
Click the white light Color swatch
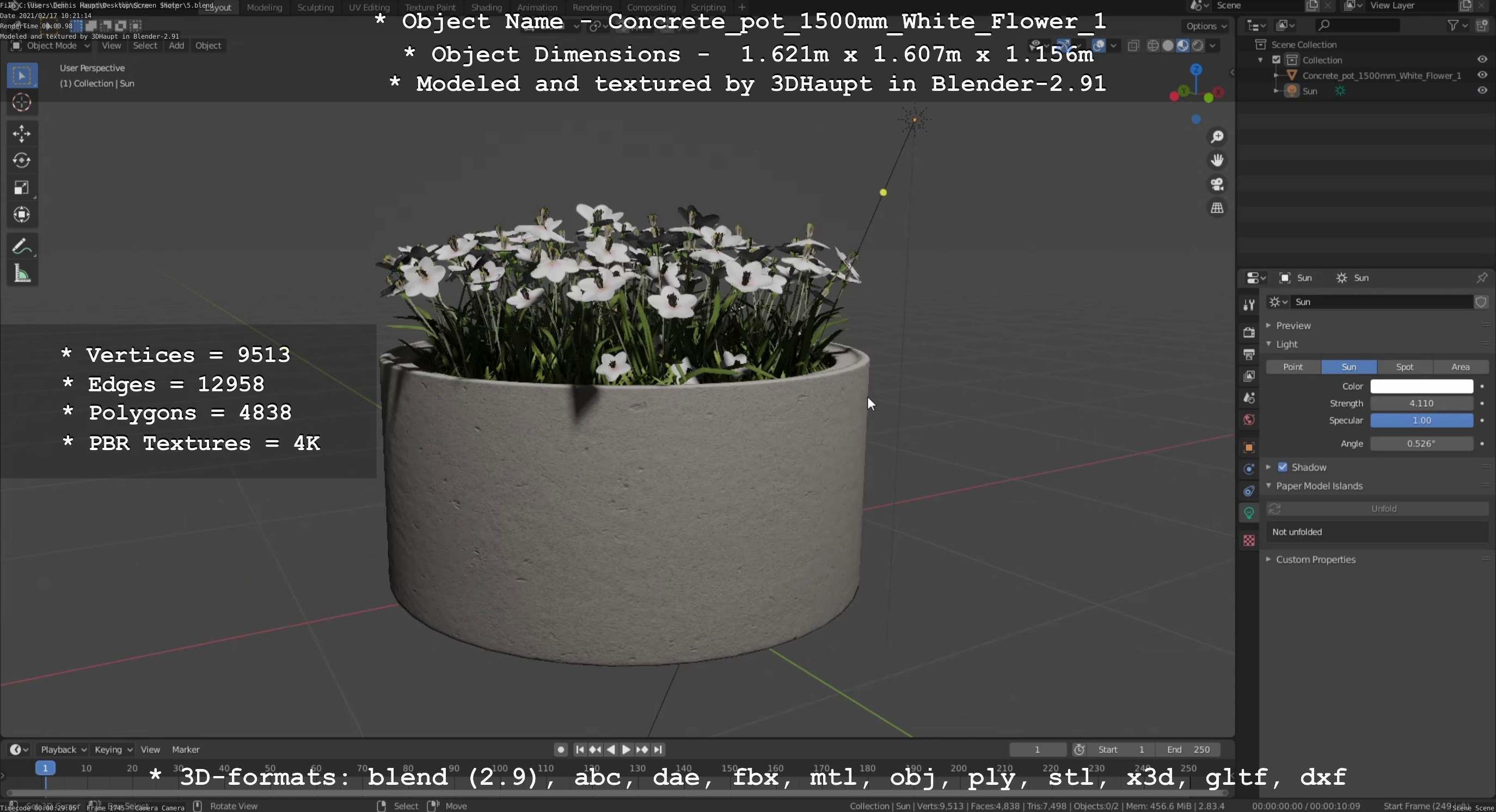pyautogui.click(x=1421, y=386)
